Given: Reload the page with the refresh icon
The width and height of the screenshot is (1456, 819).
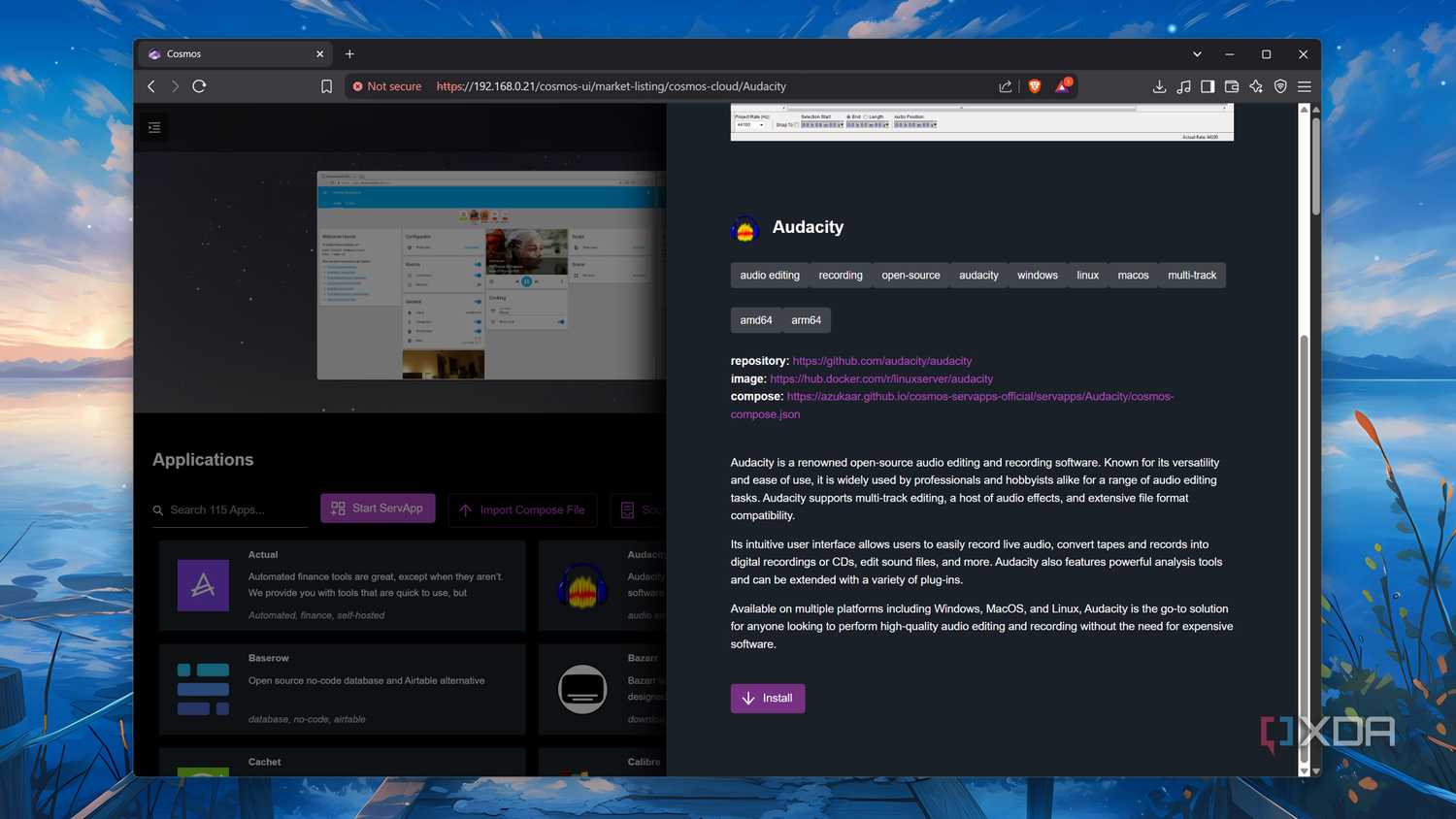Looking at the screenshot, I should [199, 86].
